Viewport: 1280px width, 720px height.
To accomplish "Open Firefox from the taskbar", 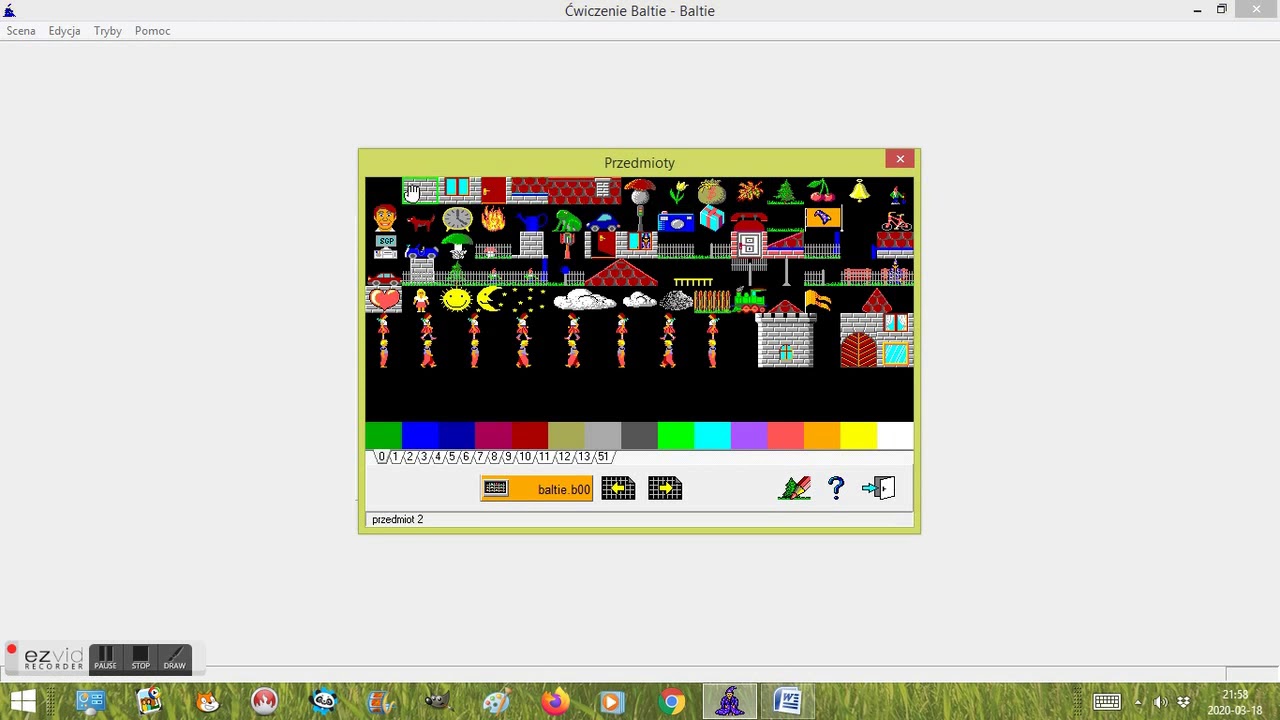I will coord(555,701).
